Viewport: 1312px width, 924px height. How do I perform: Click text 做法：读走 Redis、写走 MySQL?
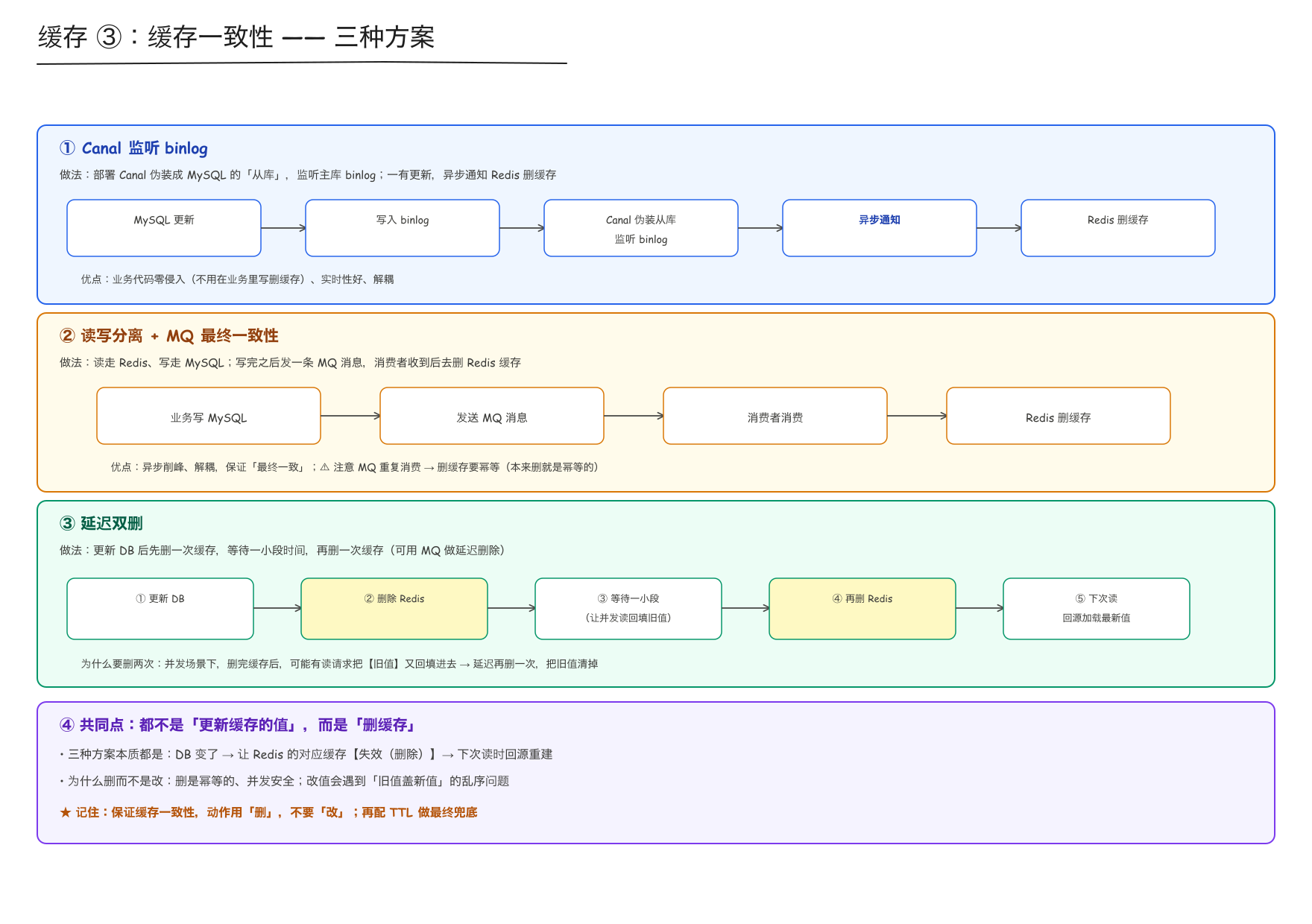click(290, 363)
